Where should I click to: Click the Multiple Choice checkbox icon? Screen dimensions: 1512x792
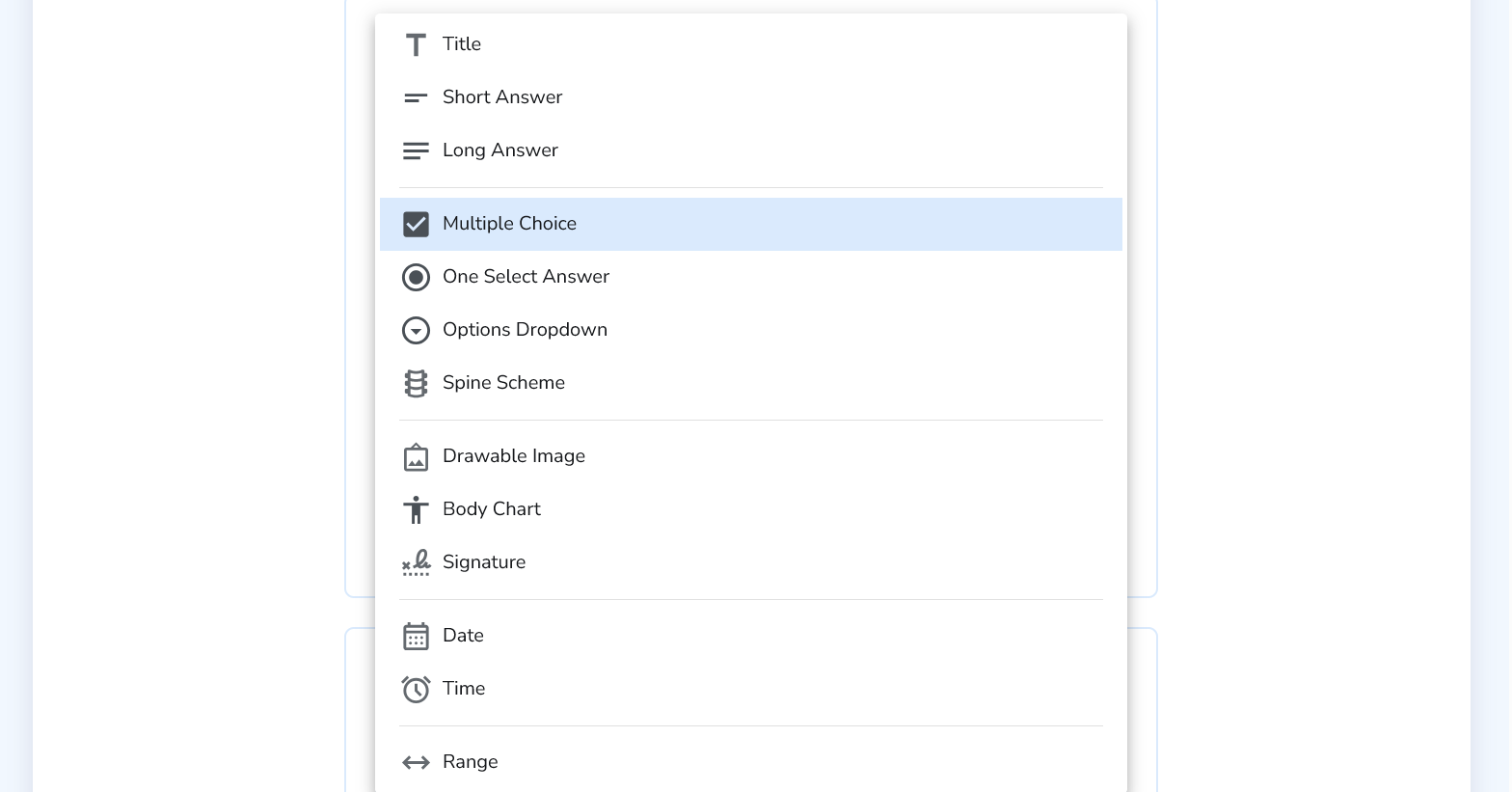coord(416,224)
